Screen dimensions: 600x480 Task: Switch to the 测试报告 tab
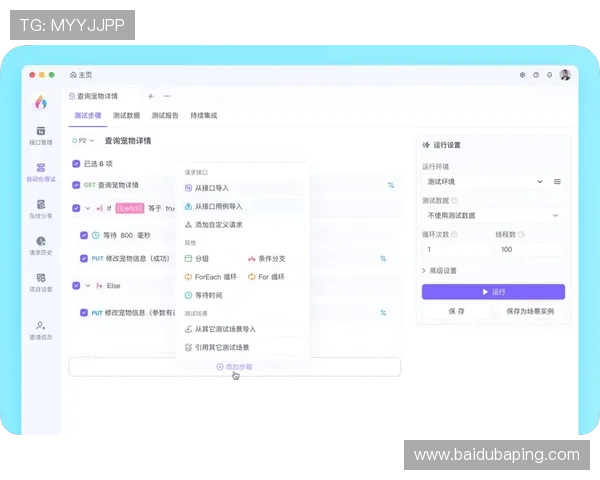165,115
